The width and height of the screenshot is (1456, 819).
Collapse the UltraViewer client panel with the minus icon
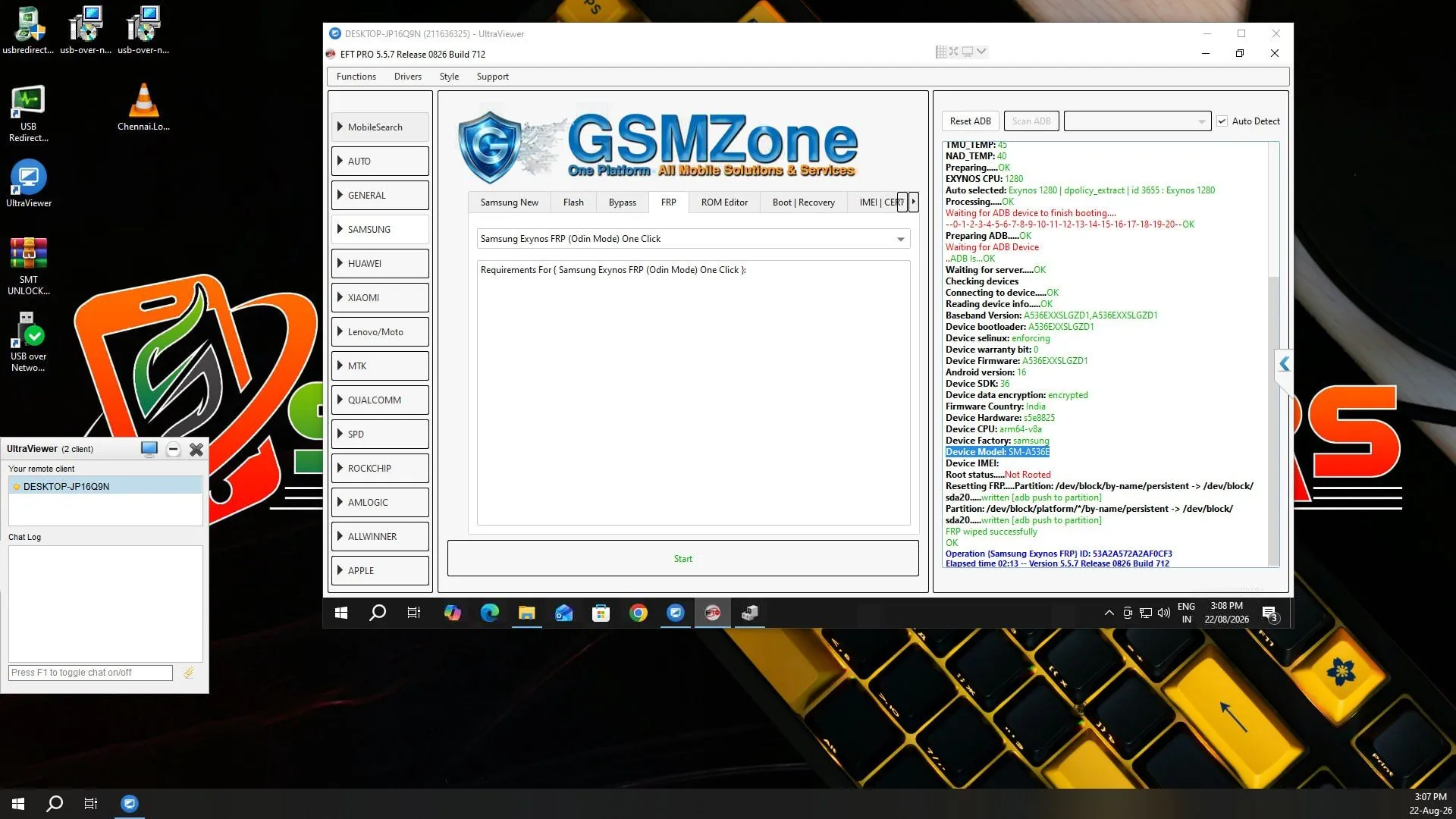173,449
